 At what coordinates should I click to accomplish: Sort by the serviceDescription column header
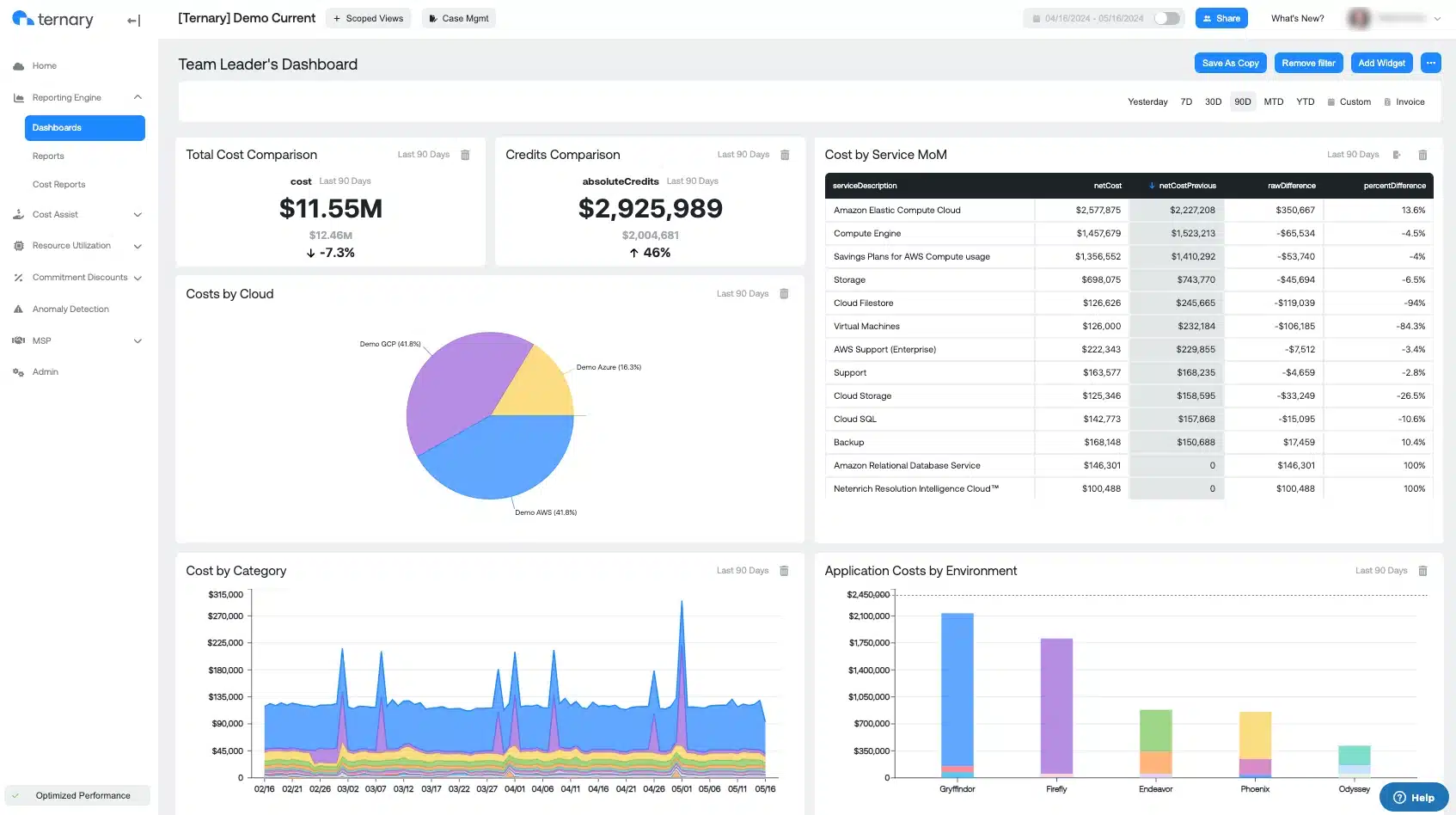(x=865, y=186)
